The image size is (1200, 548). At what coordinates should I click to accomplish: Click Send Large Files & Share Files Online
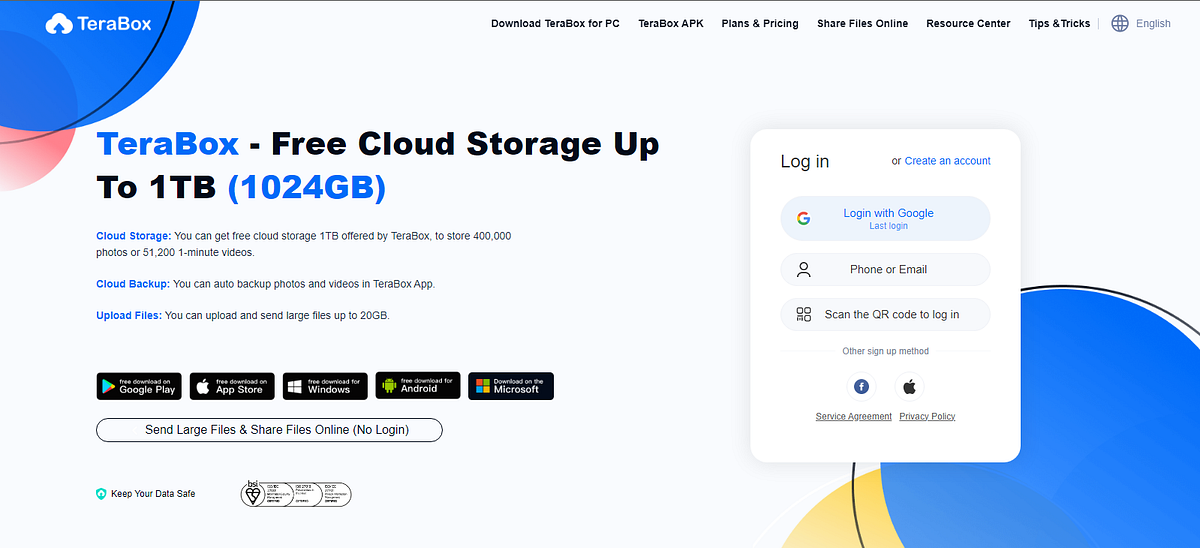coord(268,429)
